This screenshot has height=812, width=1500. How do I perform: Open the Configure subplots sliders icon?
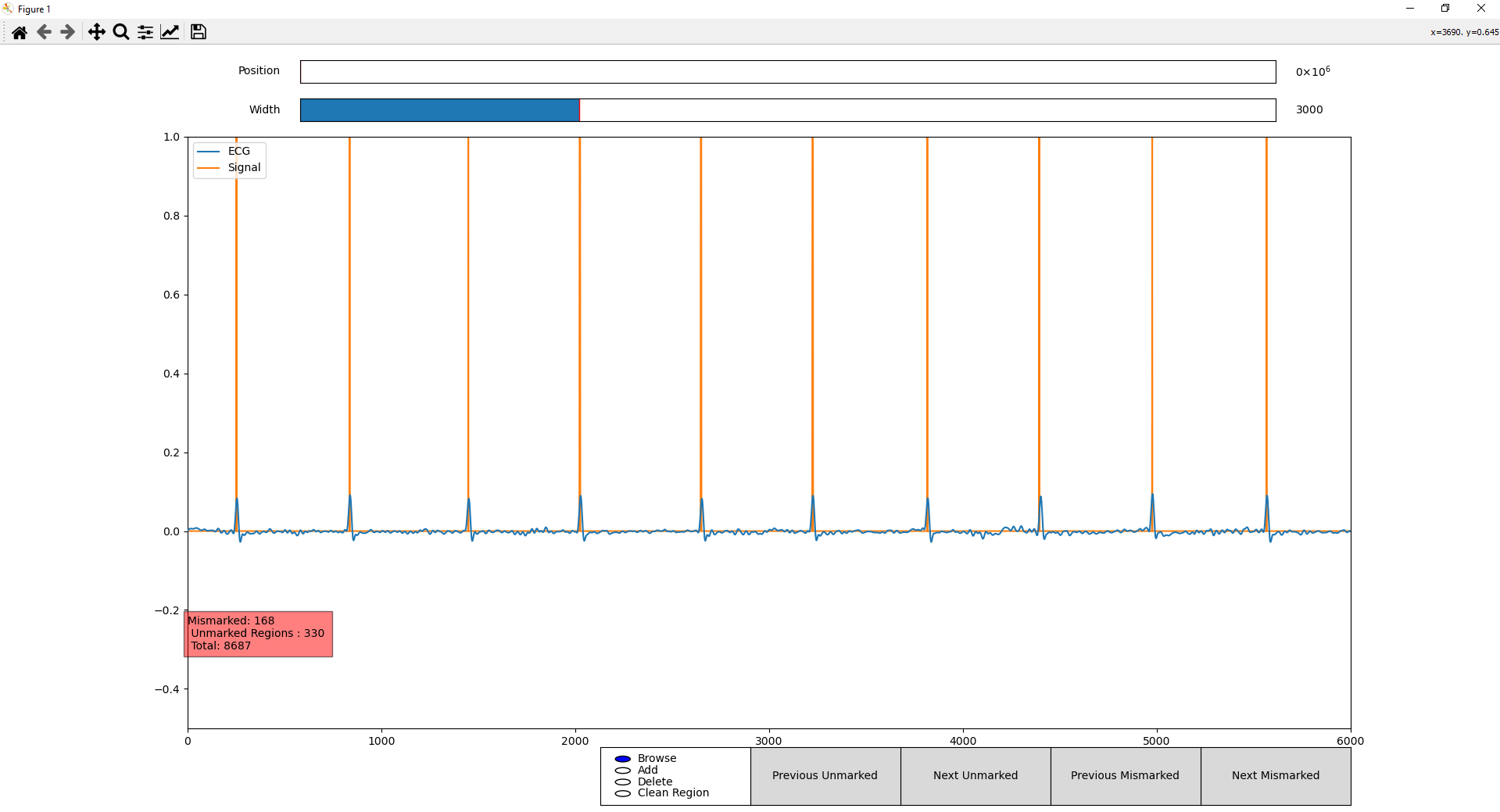tap(145, 32)
